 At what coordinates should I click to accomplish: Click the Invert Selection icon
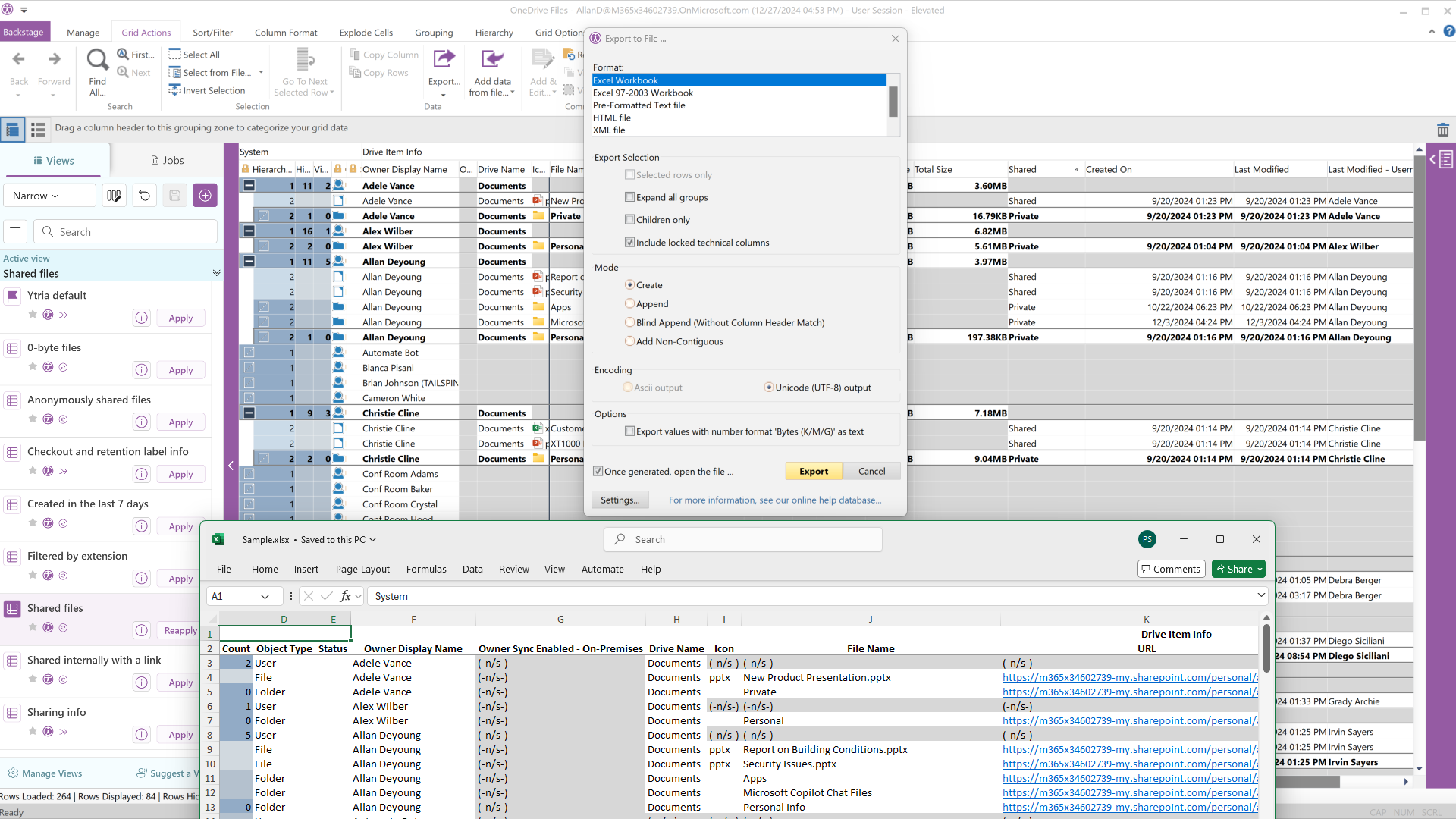(x=175, y=90)
